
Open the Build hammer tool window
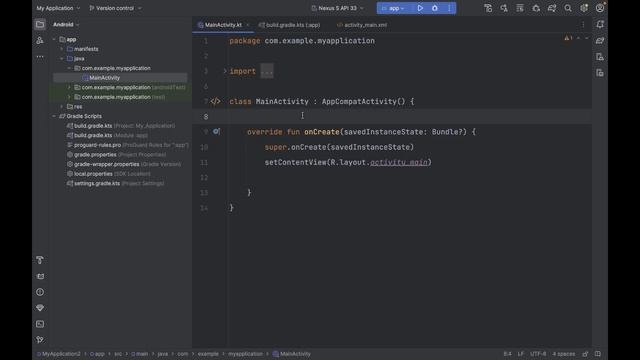coord(40,260)
